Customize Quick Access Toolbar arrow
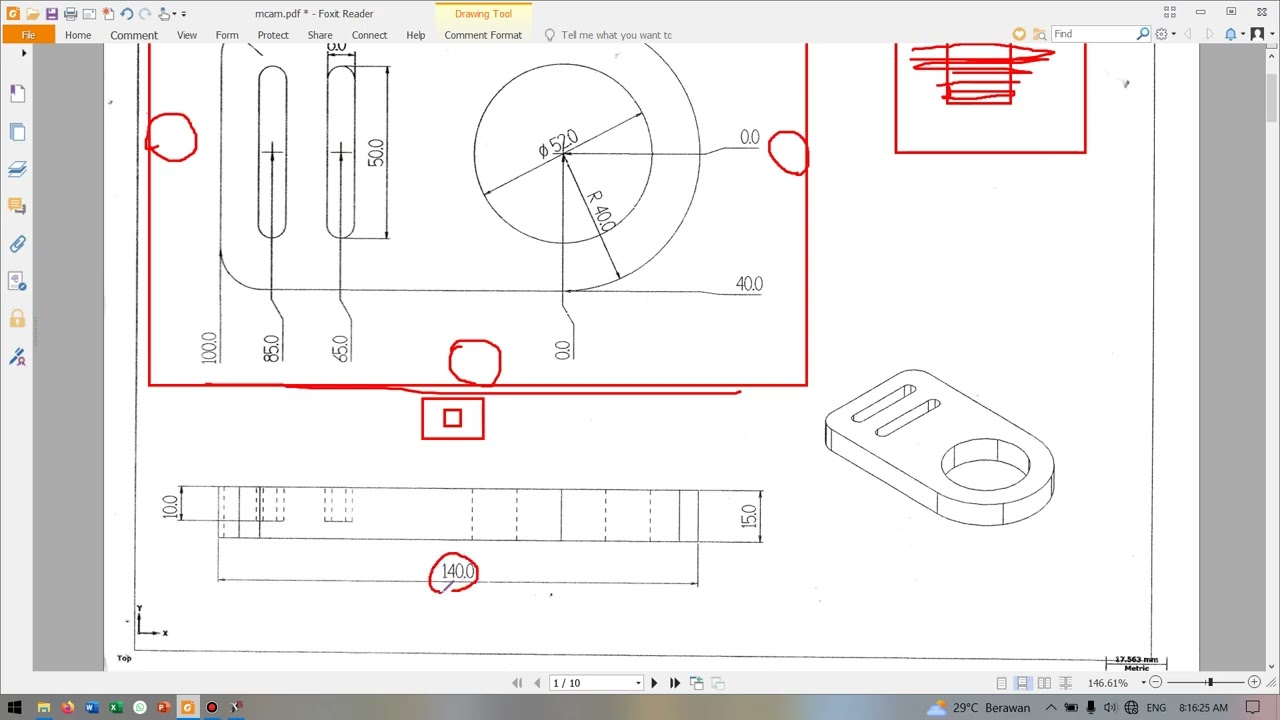 (x=184, y=14)
